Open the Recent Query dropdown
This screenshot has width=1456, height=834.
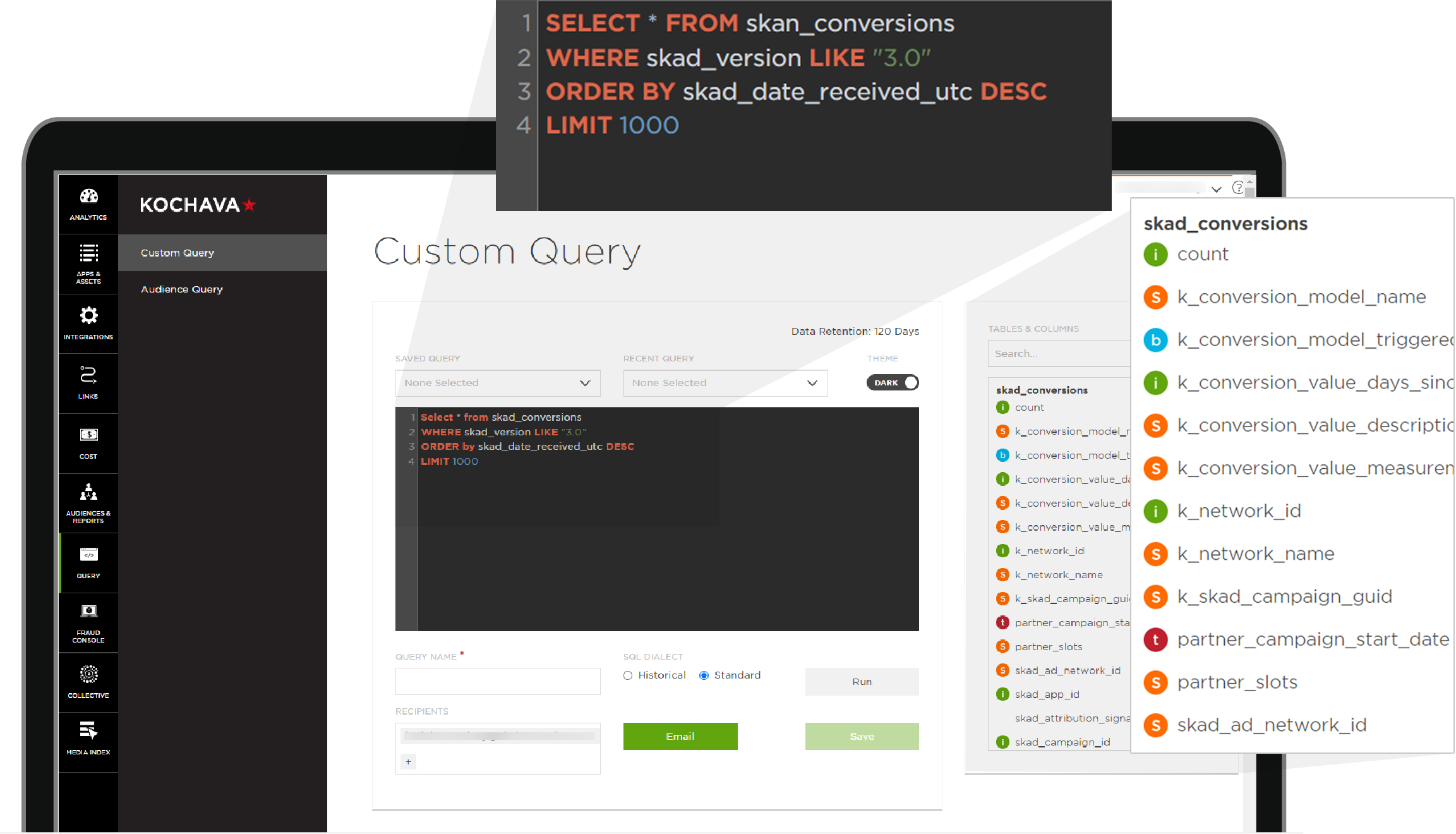click(725, 383)
